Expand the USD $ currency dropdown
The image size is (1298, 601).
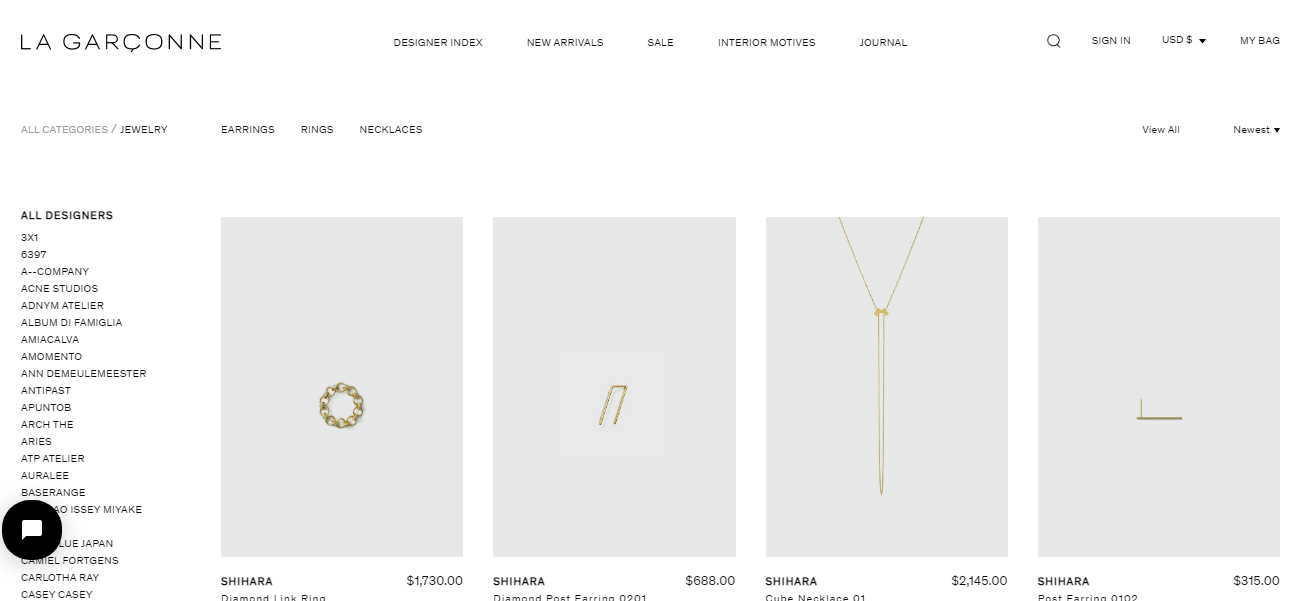(x=1184, y=41)
